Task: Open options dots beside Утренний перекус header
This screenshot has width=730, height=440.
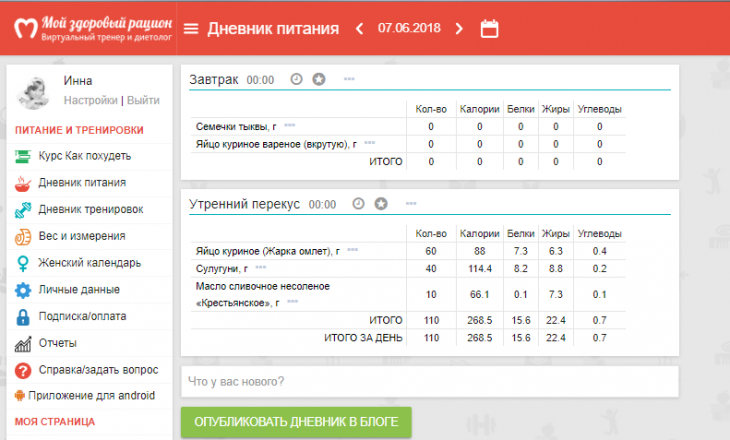Action: 410,203
